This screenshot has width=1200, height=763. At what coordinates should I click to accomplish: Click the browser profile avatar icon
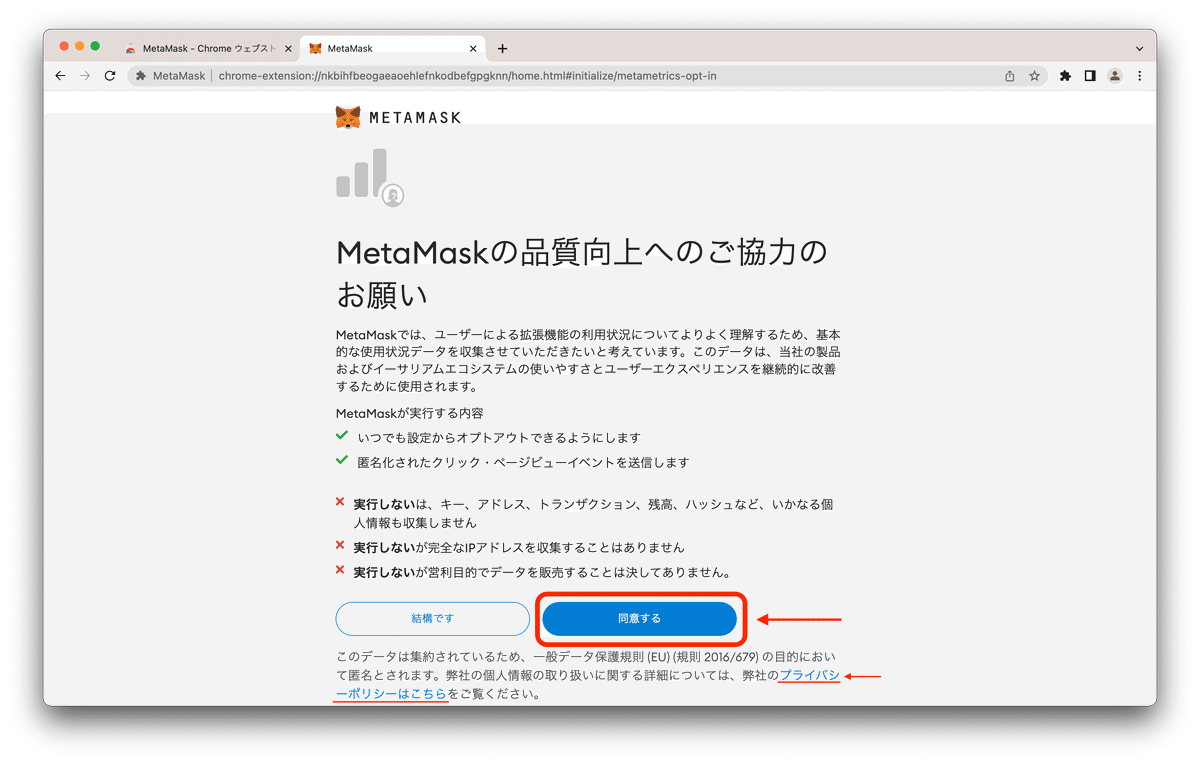tap(1114, 75)
